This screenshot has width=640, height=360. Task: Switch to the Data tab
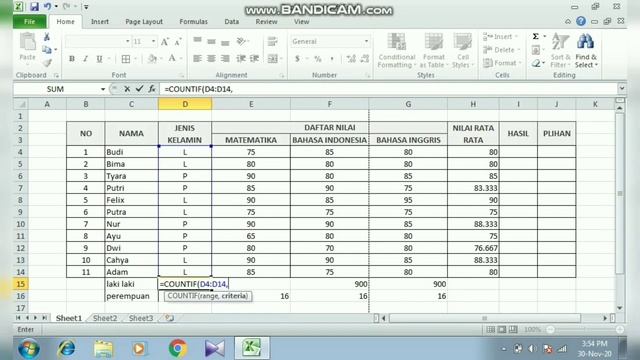(231, 22)
